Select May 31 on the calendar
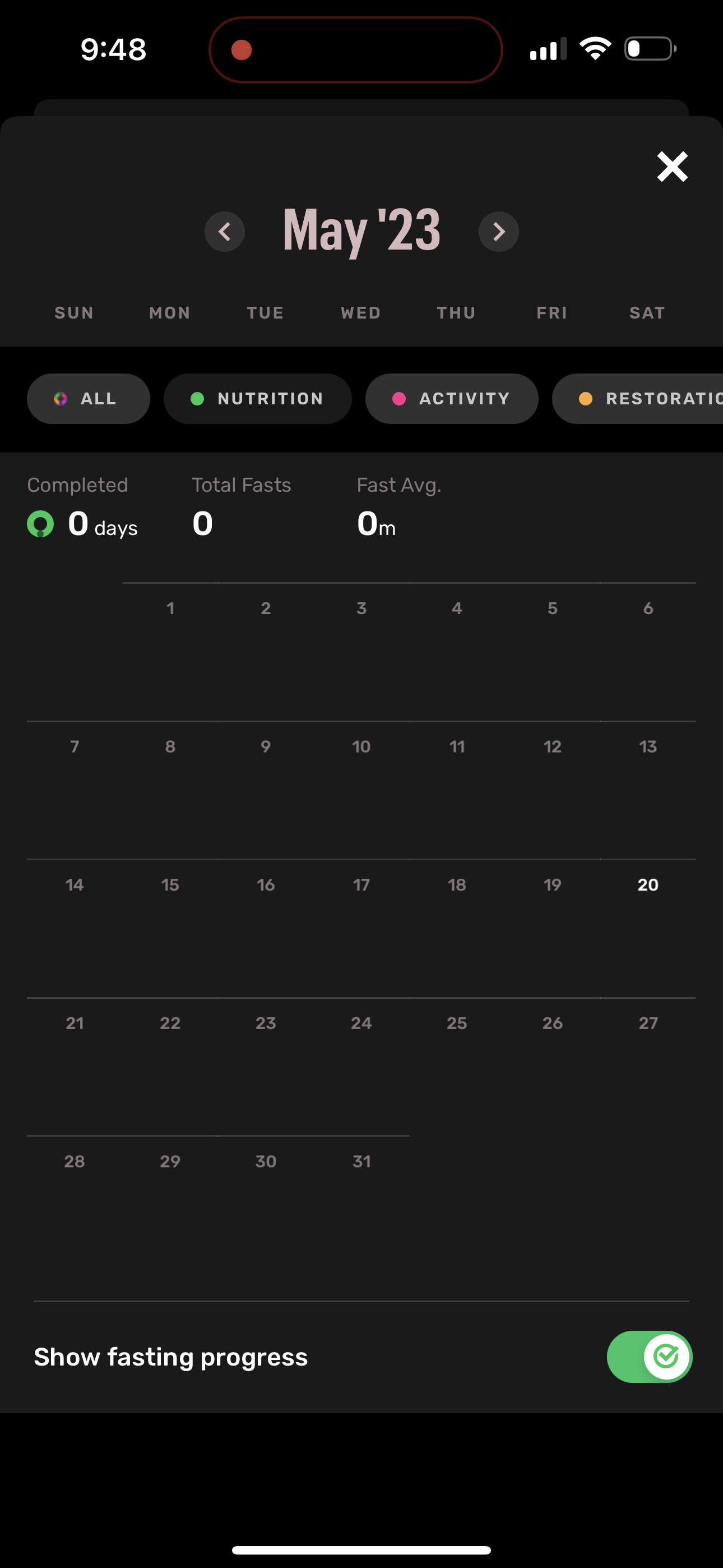This screenshot has width=723, height=1568. pos(361,1161)
